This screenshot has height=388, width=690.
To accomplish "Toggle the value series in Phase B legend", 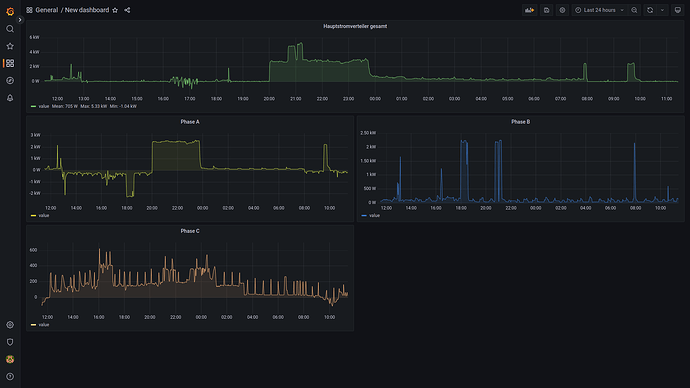I will tap(374, 216).
